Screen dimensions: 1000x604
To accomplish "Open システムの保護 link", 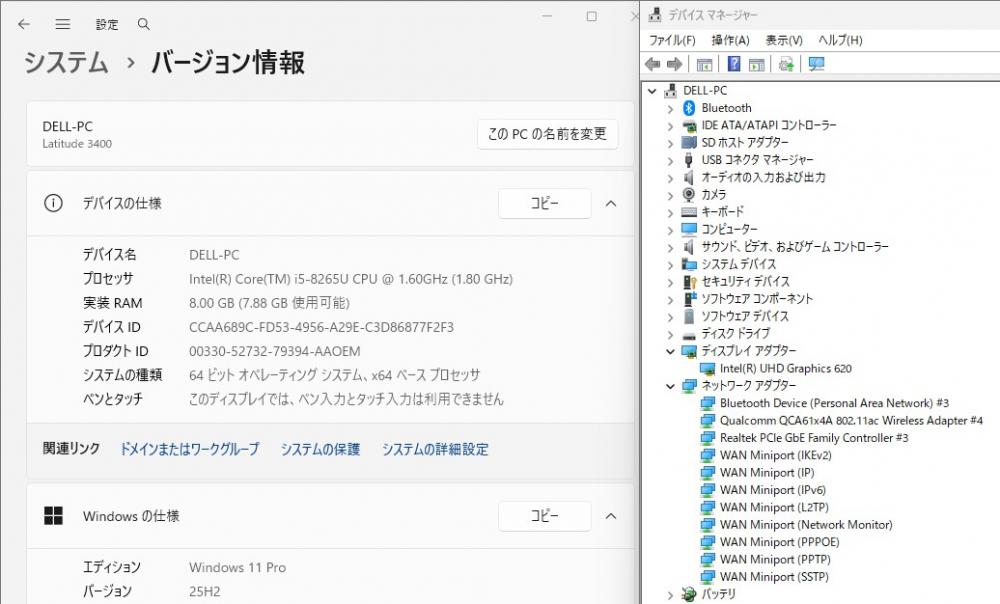I will point(320,449).
